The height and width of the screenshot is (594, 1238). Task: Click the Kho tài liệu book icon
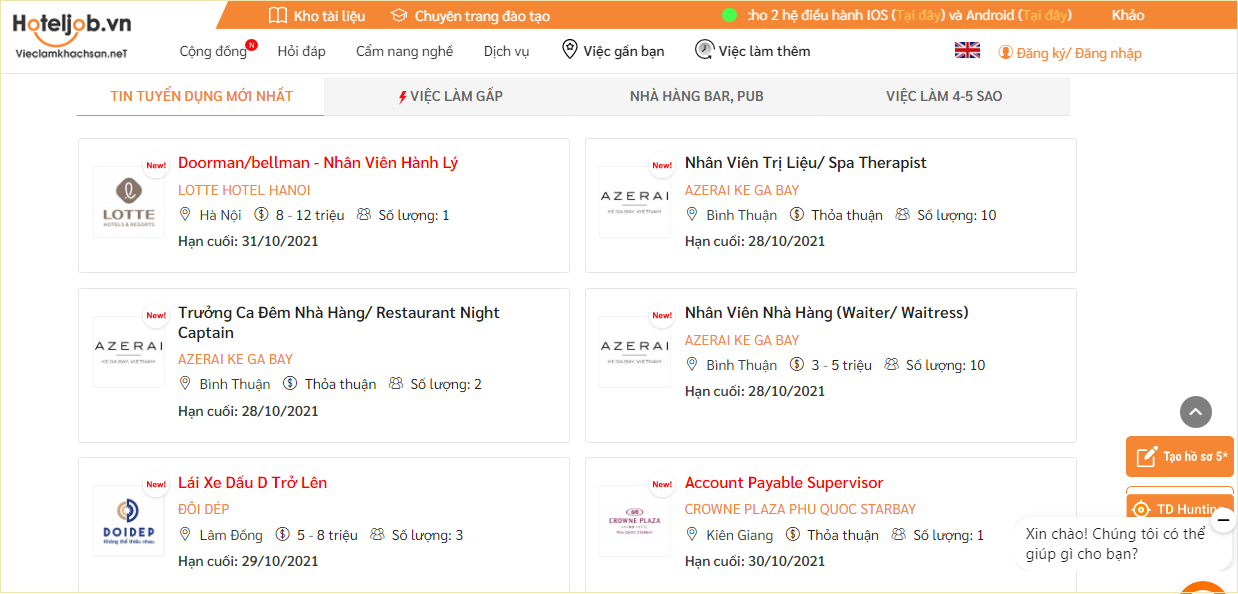[x=278, y=15]
